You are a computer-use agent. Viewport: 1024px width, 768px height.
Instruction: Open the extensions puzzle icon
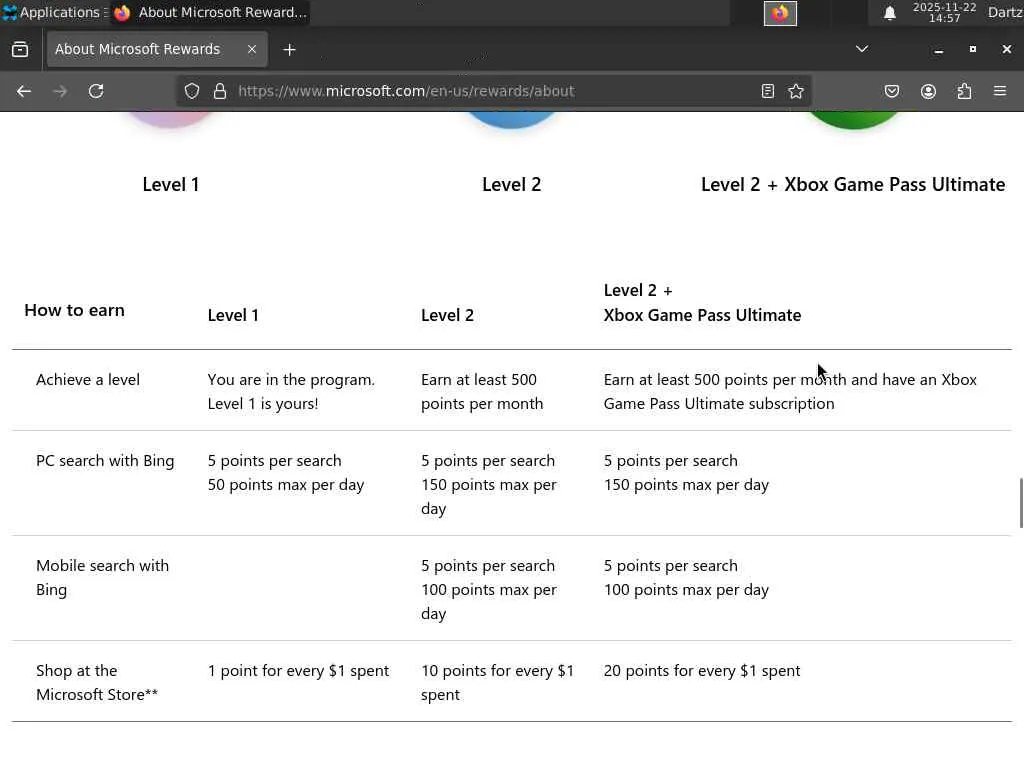tap(965, 91)
